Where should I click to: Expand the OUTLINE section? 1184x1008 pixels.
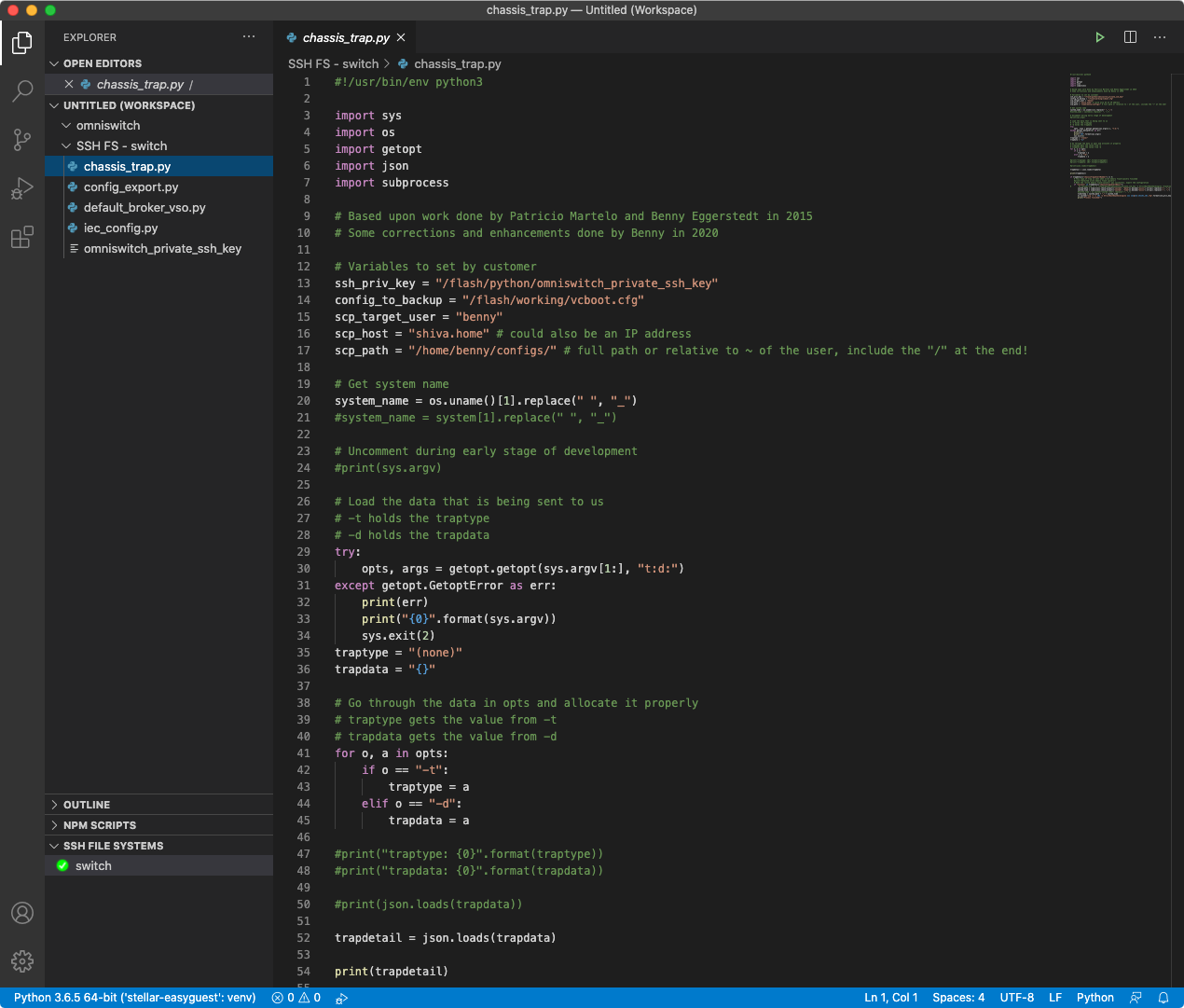tap(87, 805)
